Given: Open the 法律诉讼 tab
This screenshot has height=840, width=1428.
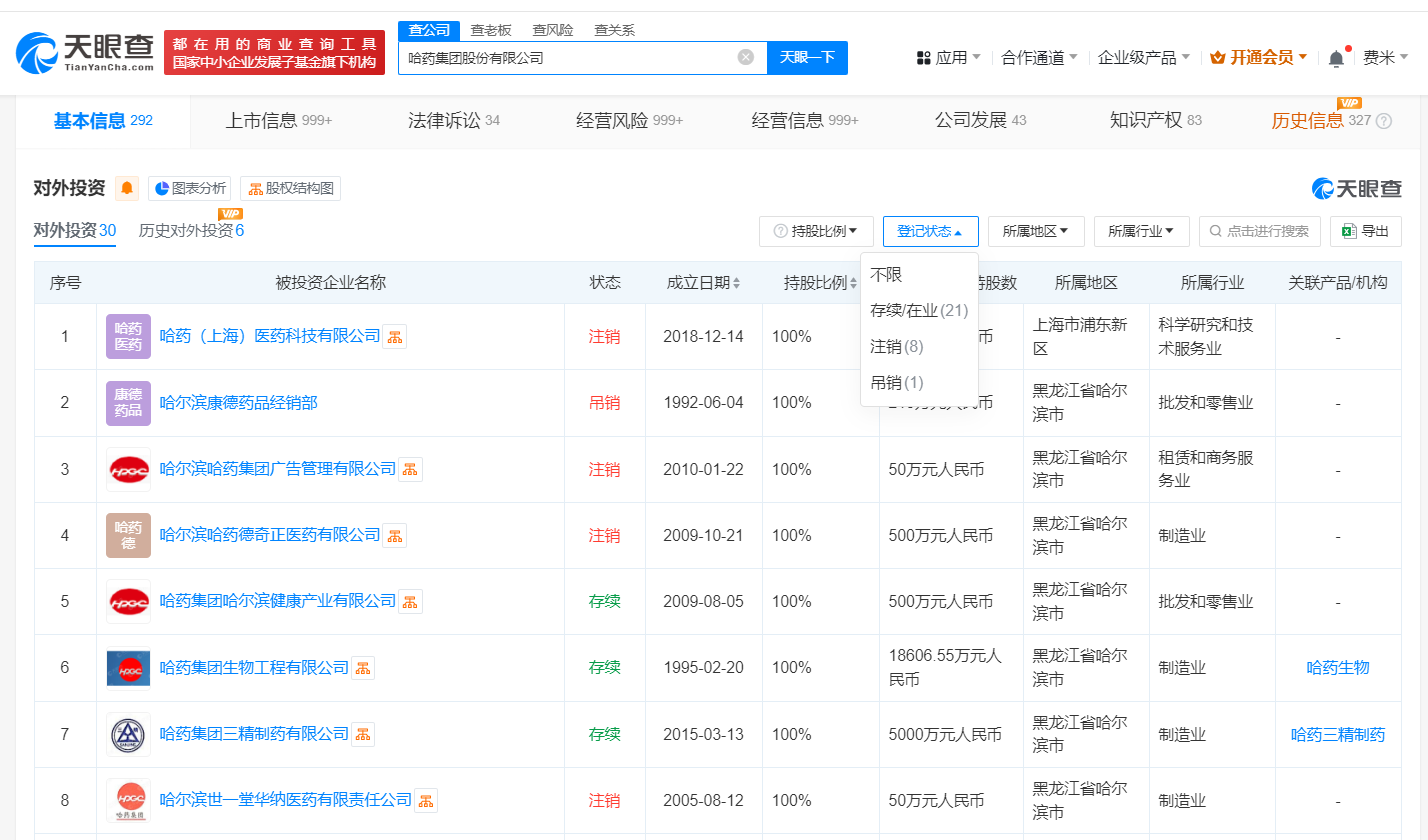Looking at the screenshot, I should 453,121.
